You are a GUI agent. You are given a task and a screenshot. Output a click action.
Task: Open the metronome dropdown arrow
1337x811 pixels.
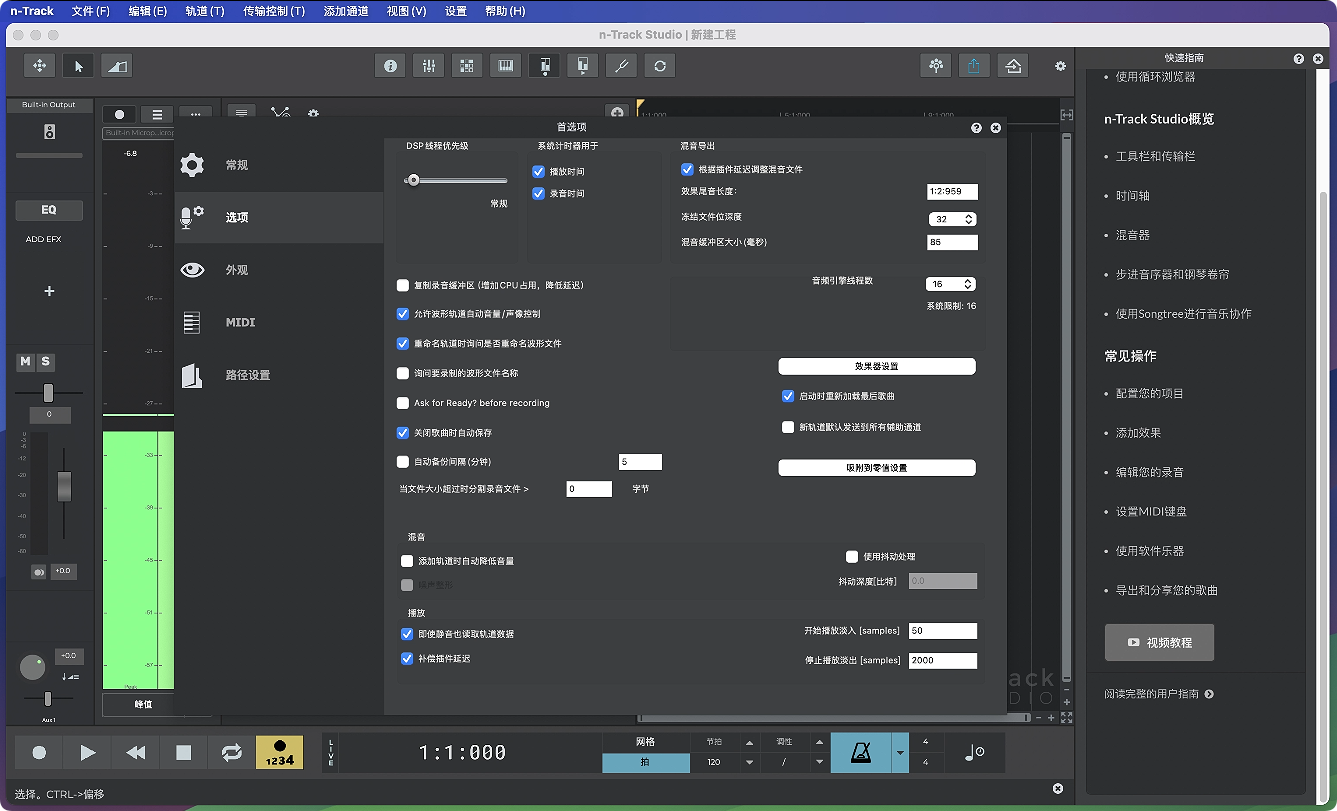click(x=900, y=753)
